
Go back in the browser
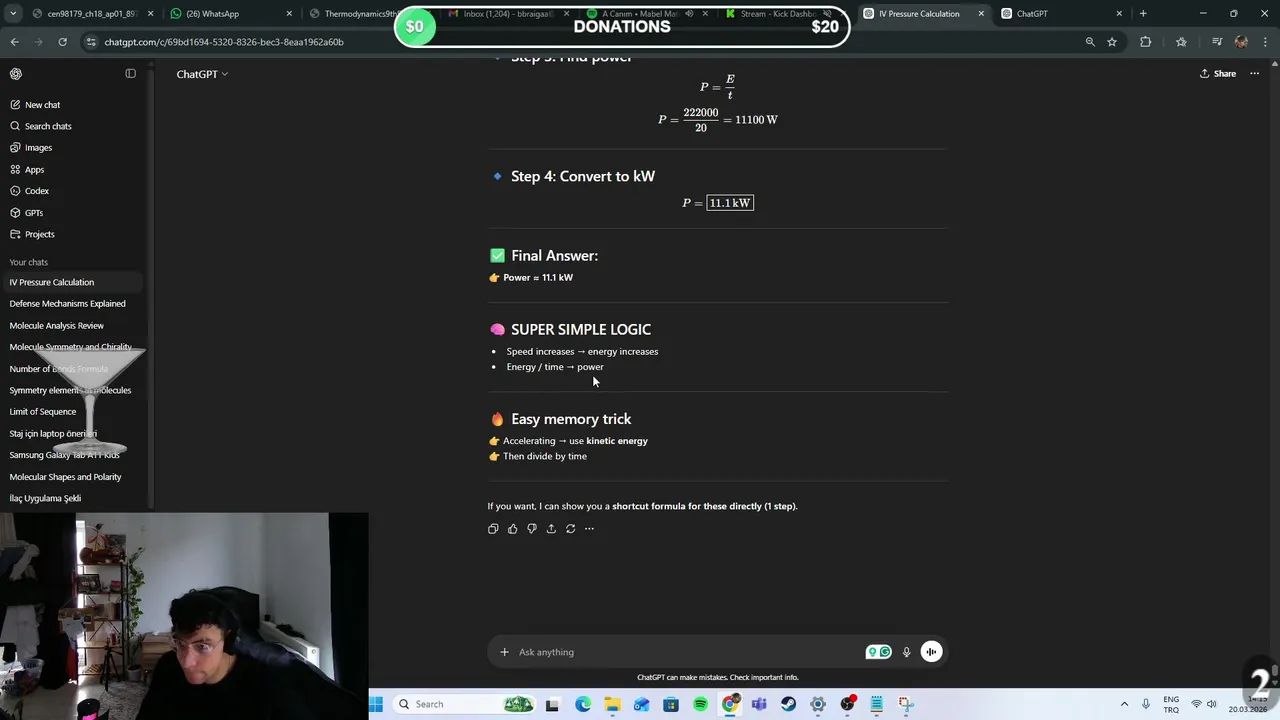coord(15,42)
